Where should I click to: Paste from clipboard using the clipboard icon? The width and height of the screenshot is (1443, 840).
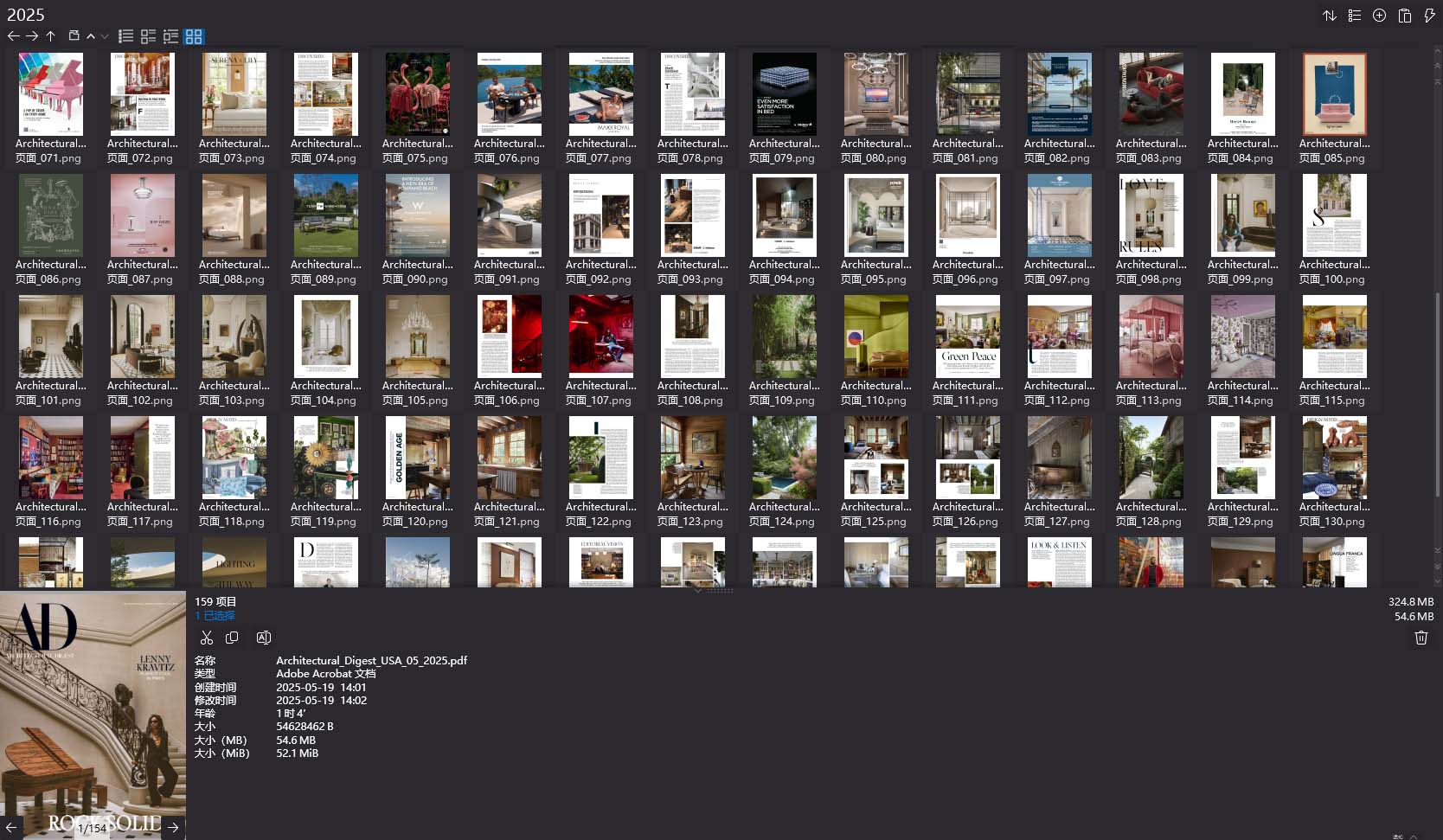coord(1403,15)
